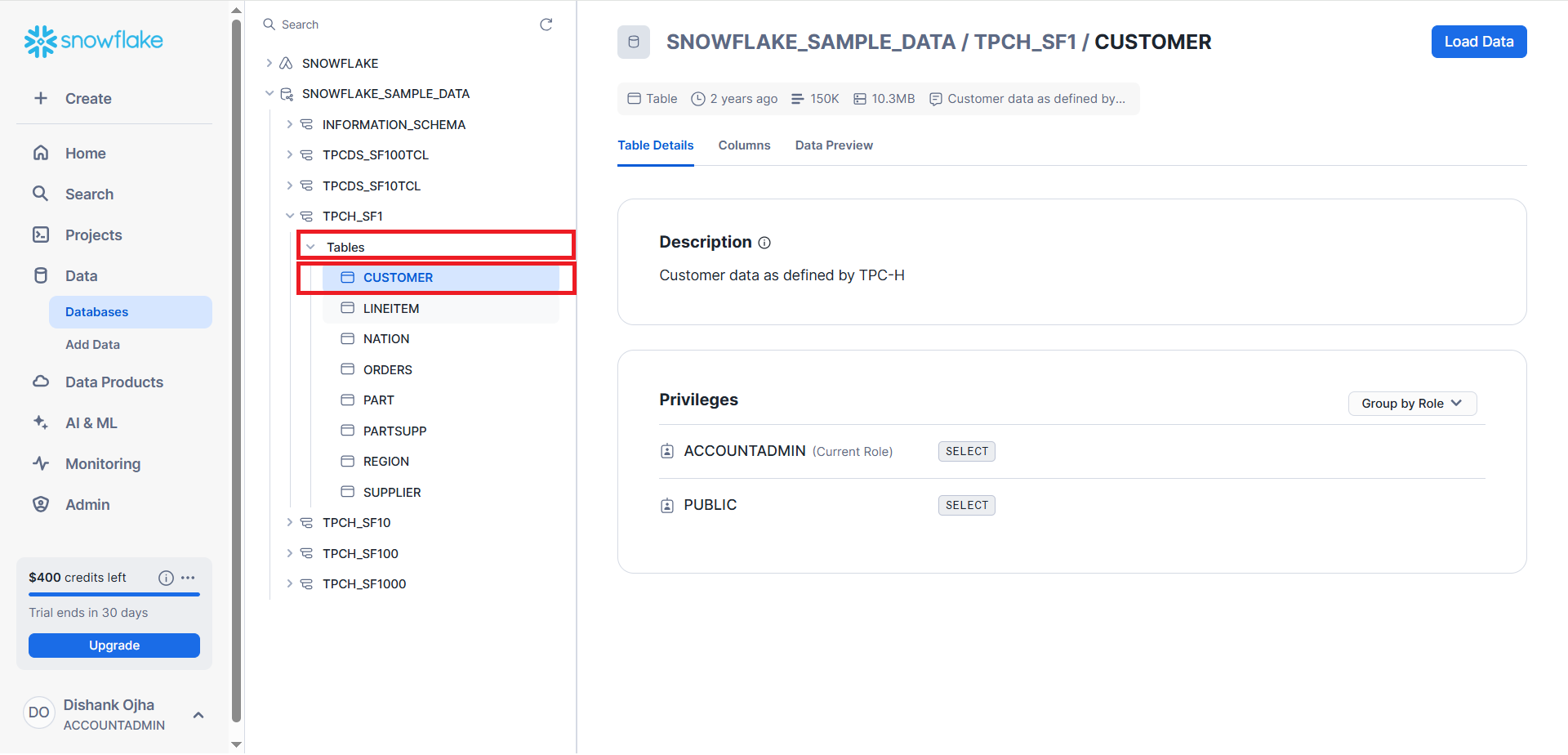Expand the TPCDS_SF10TCL schema
The height and width of the screenshot is (755, 1568).
pos(289,185)
